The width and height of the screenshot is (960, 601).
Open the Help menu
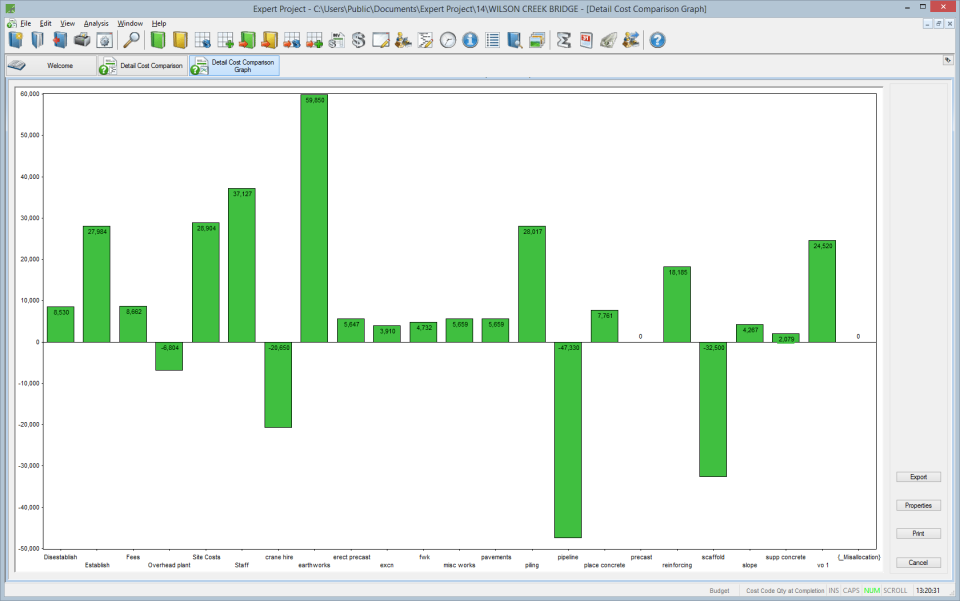tap(159, 23)
